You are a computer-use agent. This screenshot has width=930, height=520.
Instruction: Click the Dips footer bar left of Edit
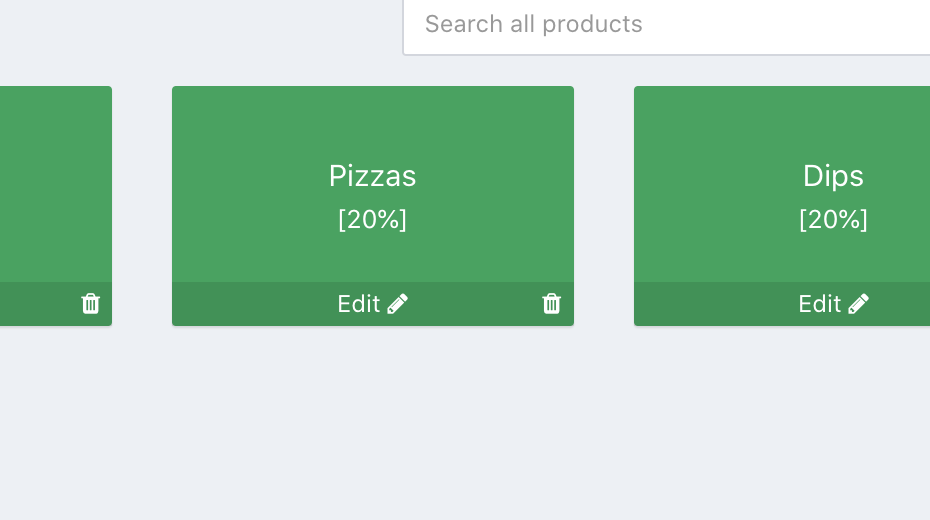(710, 304)
